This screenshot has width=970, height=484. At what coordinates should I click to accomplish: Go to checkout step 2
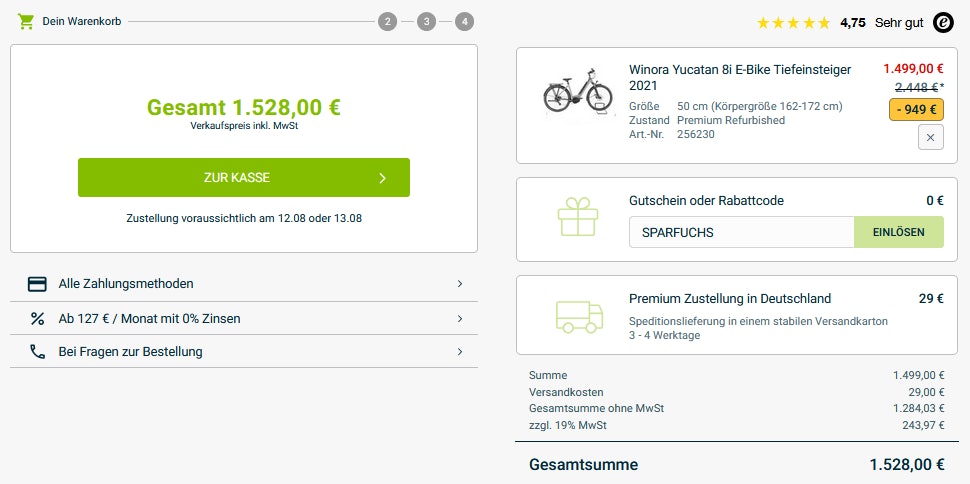point(388,21)
